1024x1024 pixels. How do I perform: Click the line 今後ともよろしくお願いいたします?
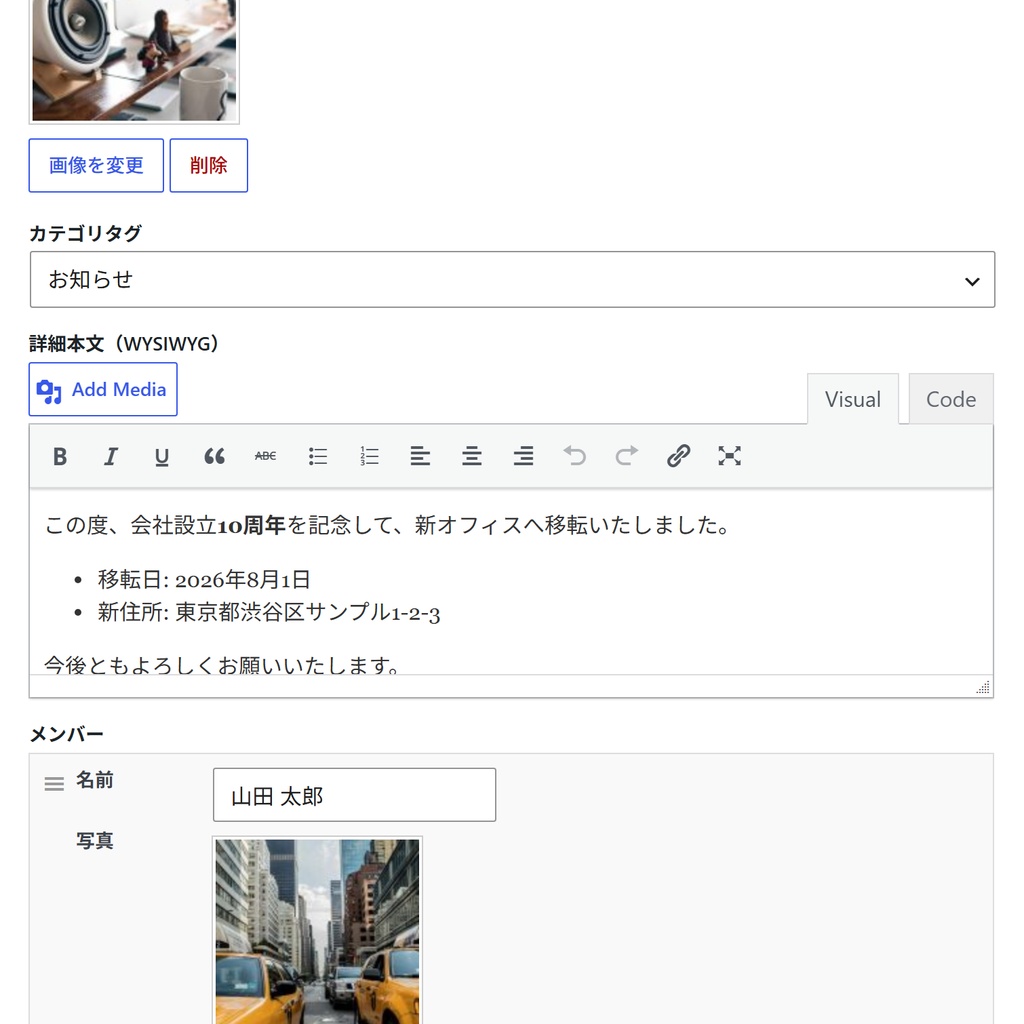click(x=222, y=664)
